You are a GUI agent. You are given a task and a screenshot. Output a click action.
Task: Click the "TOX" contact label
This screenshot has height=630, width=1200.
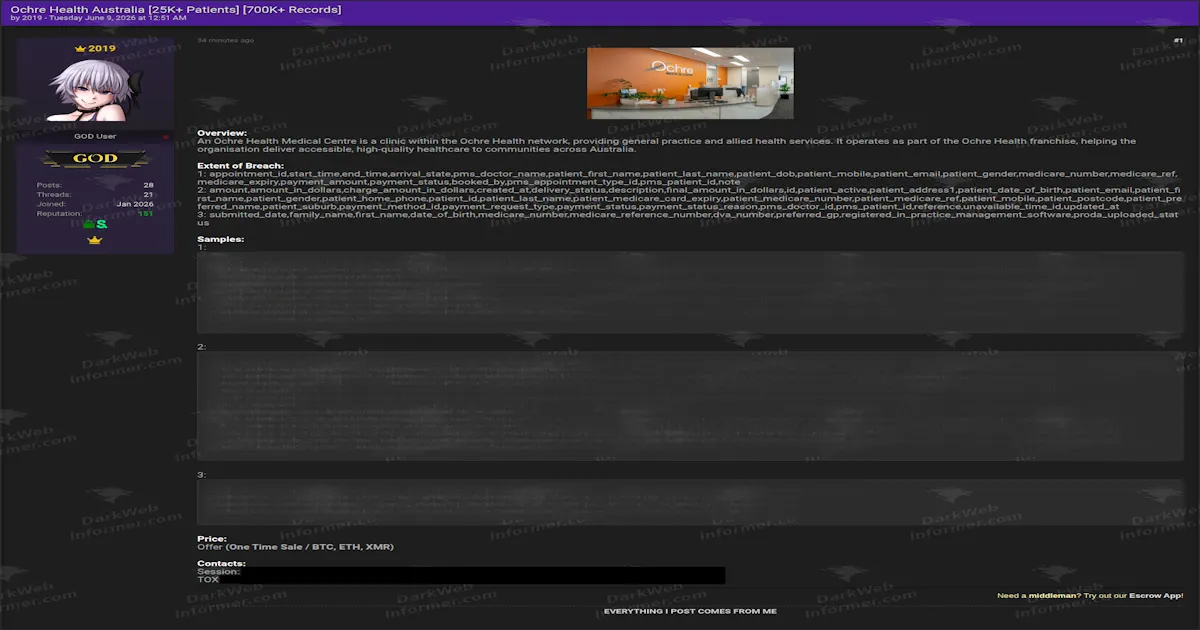pyautogui.click(x=208, y=579)
